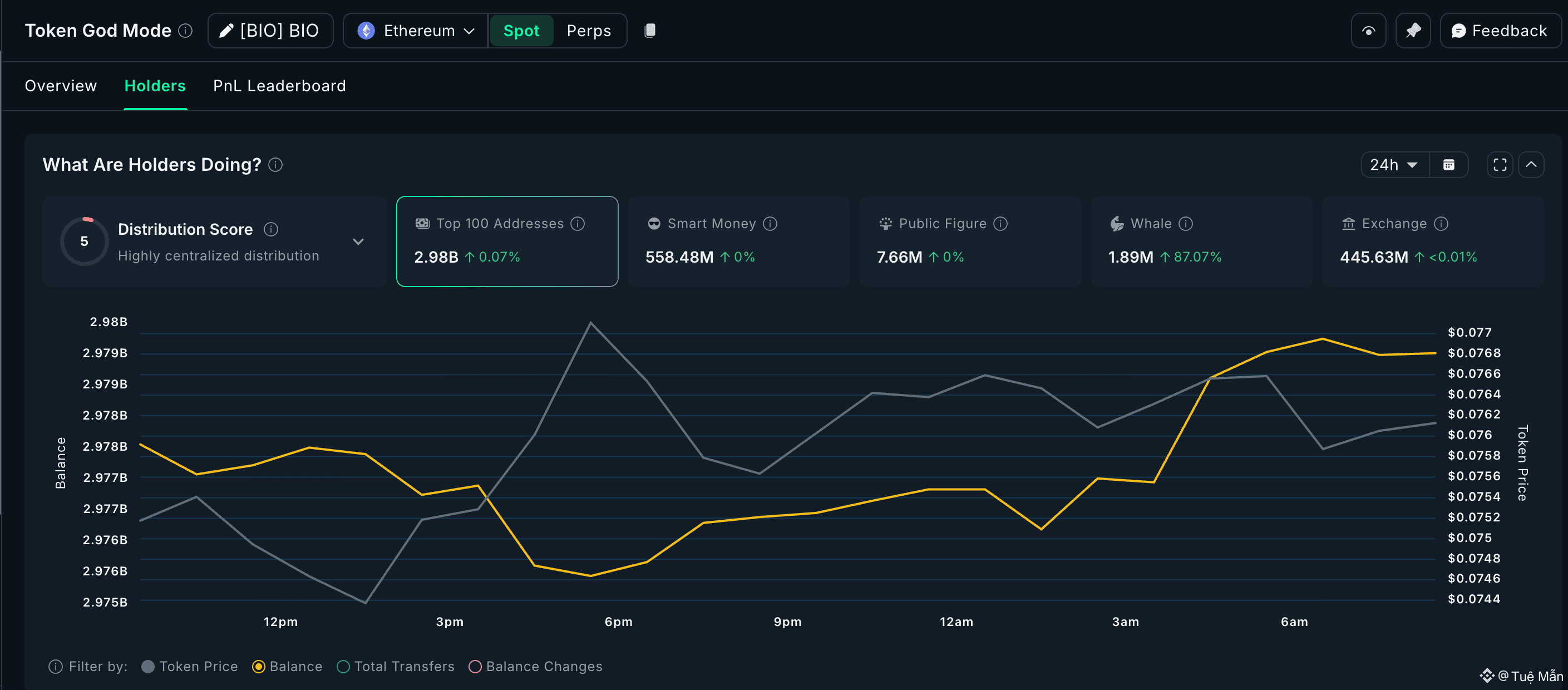
Task: Expand the Distribution Score chevron
Action: click(x=358, y=241)
